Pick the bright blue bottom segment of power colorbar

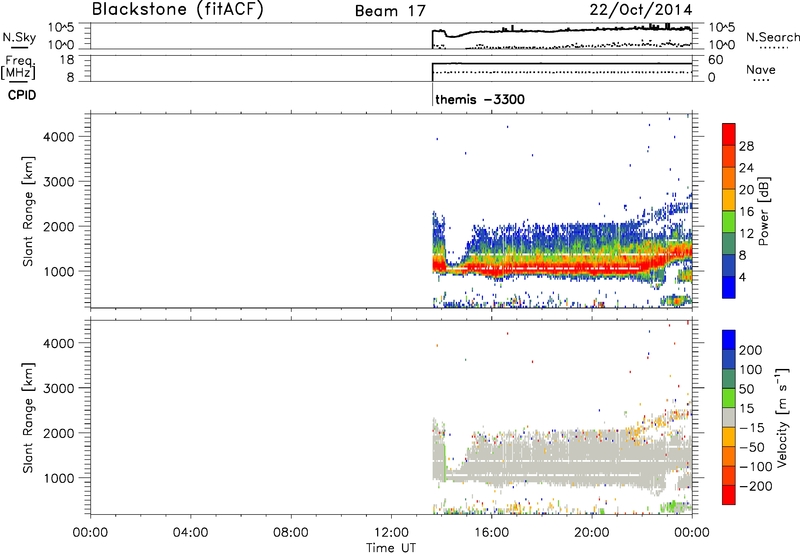tap(729, 288)
